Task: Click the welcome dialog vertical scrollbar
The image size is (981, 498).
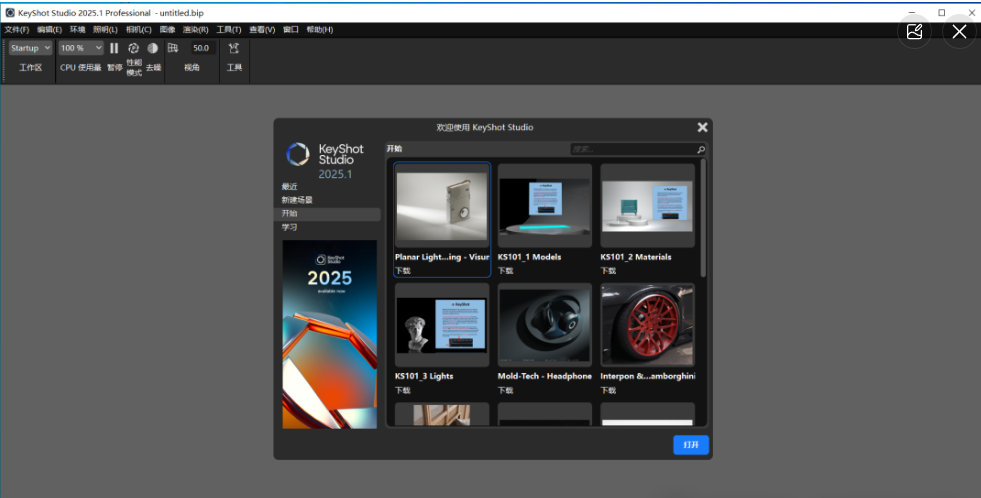Action: [703, 218]
